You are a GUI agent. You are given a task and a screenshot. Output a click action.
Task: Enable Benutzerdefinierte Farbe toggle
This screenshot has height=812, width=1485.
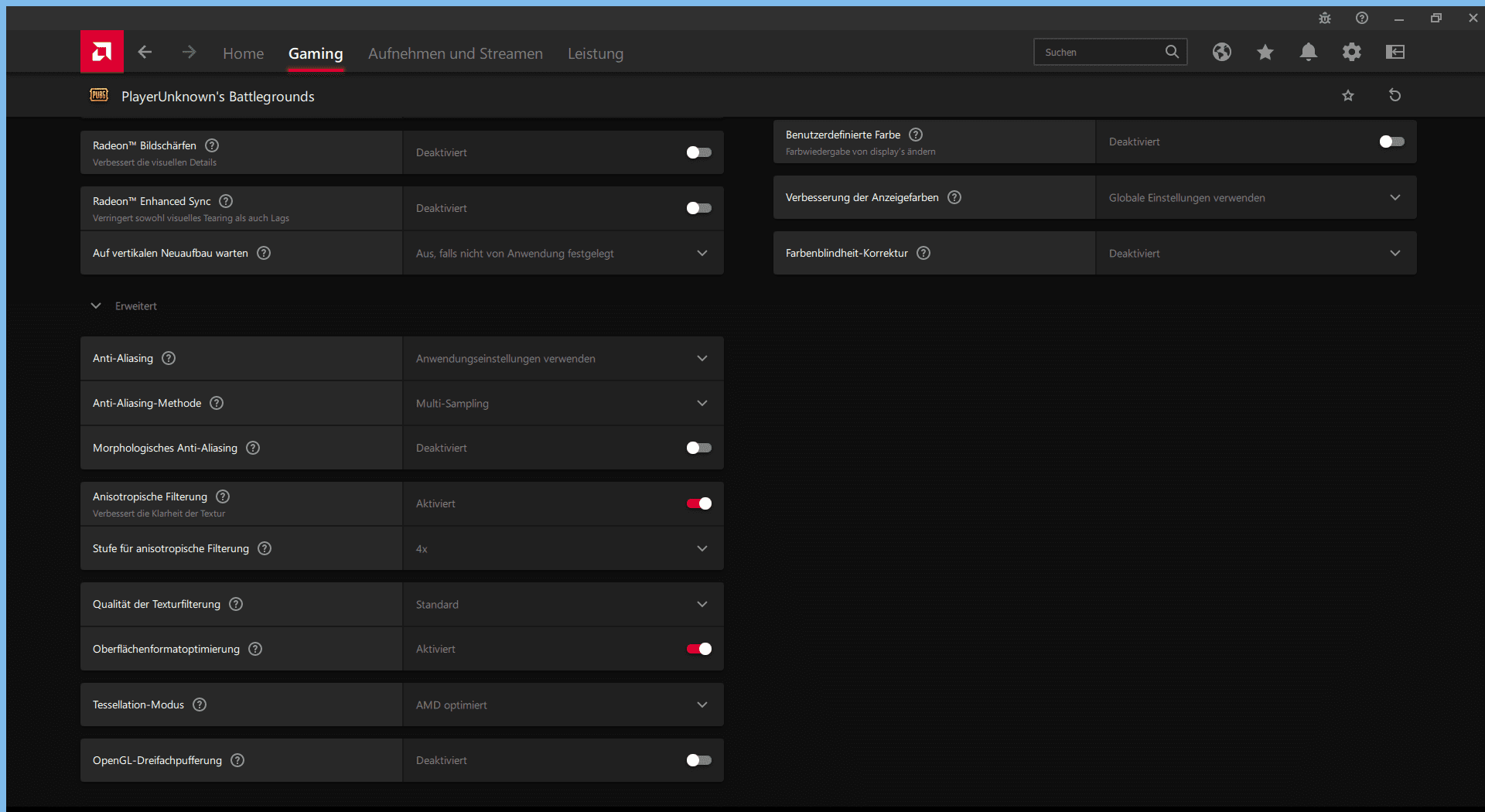(x=1391, y=142)
